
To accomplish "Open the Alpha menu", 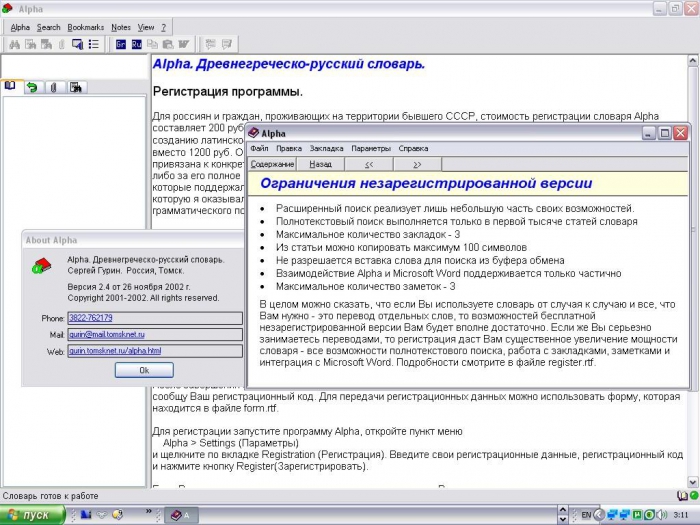I will click(x=20, y=27).
